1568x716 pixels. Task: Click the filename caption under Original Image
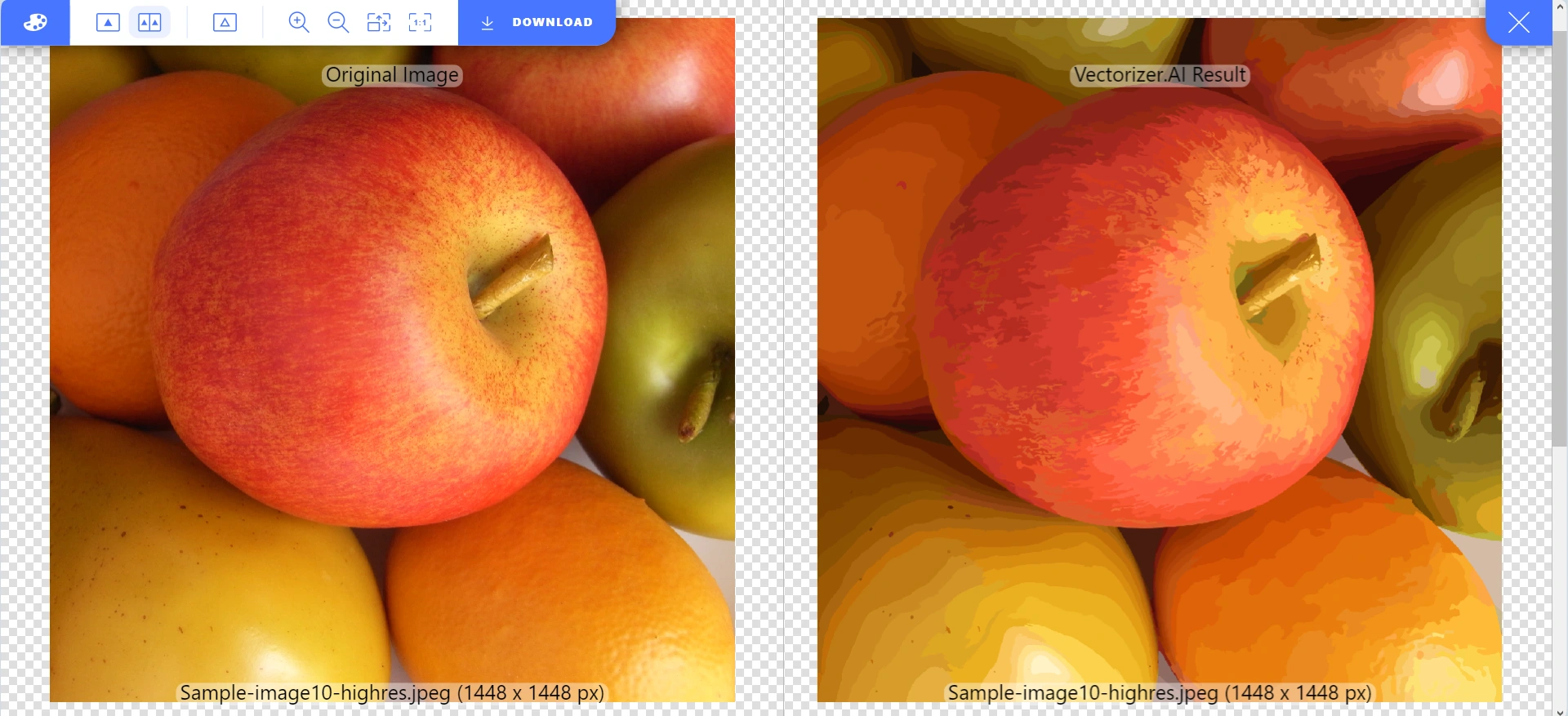[392, 692]
